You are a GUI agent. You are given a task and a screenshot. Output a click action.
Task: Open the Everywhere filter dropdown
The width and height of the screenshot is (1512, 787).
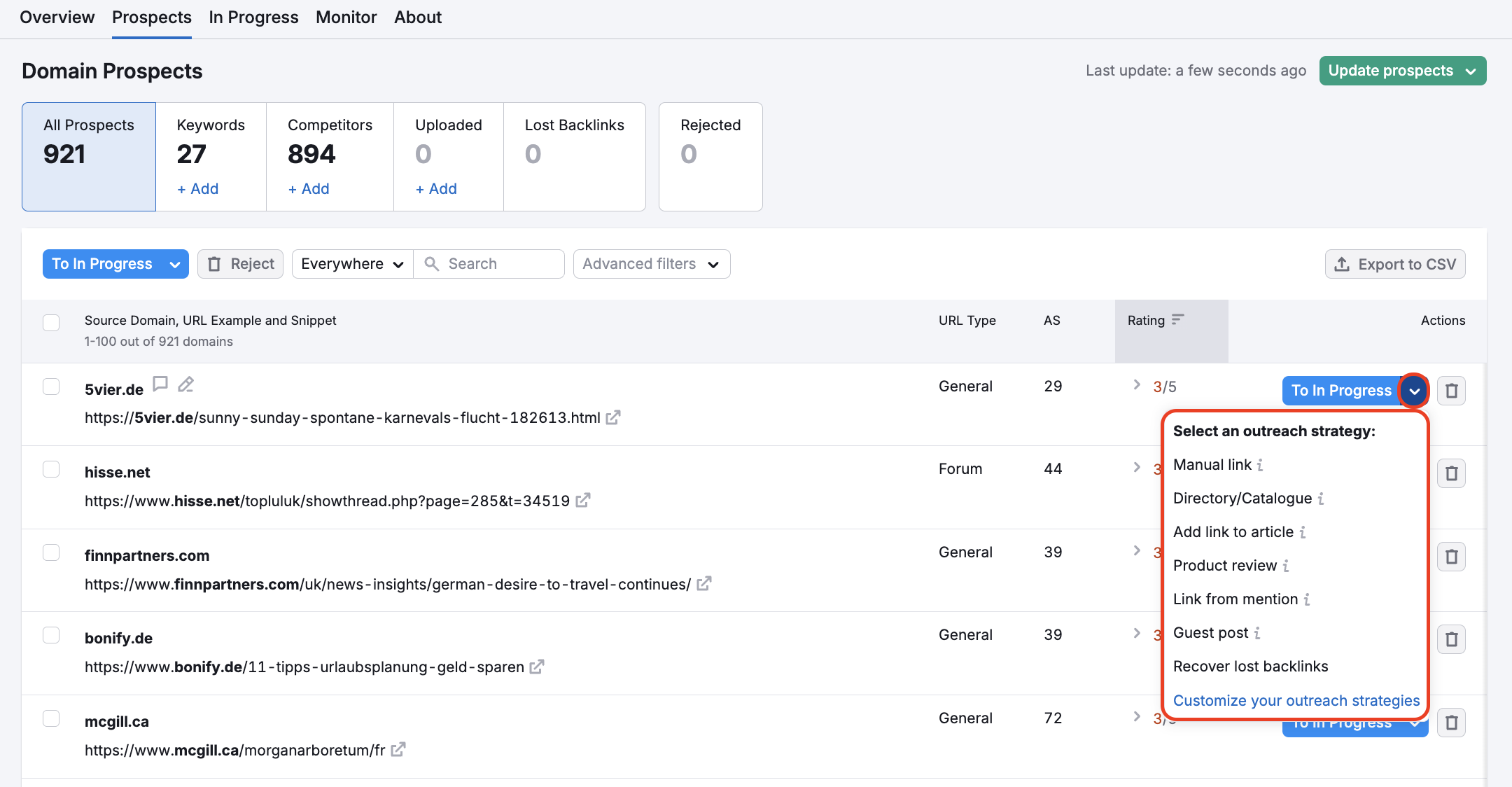tap(351, 264)
